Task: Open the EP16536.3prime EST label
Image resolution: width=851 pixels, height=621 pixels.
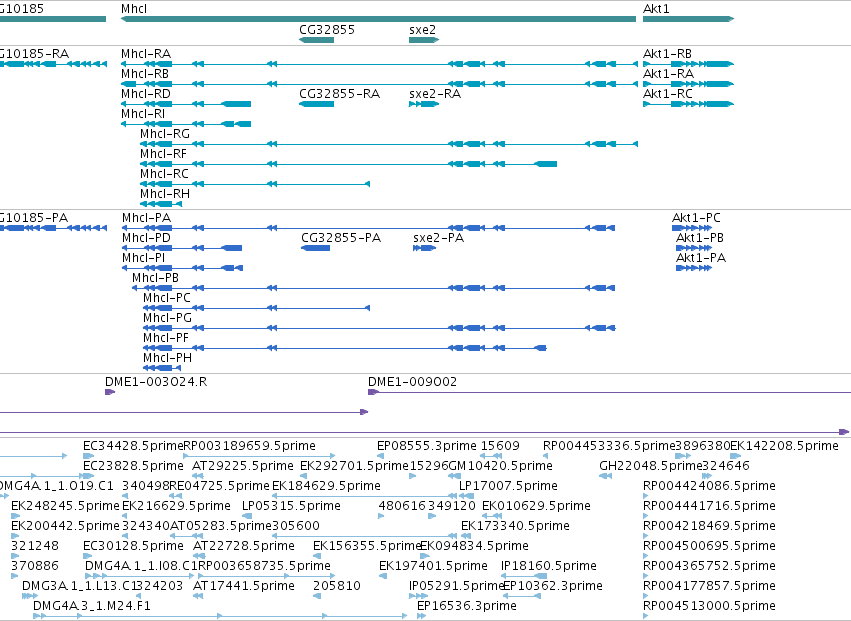Action: pyautogui.click(x=467, y=607)
